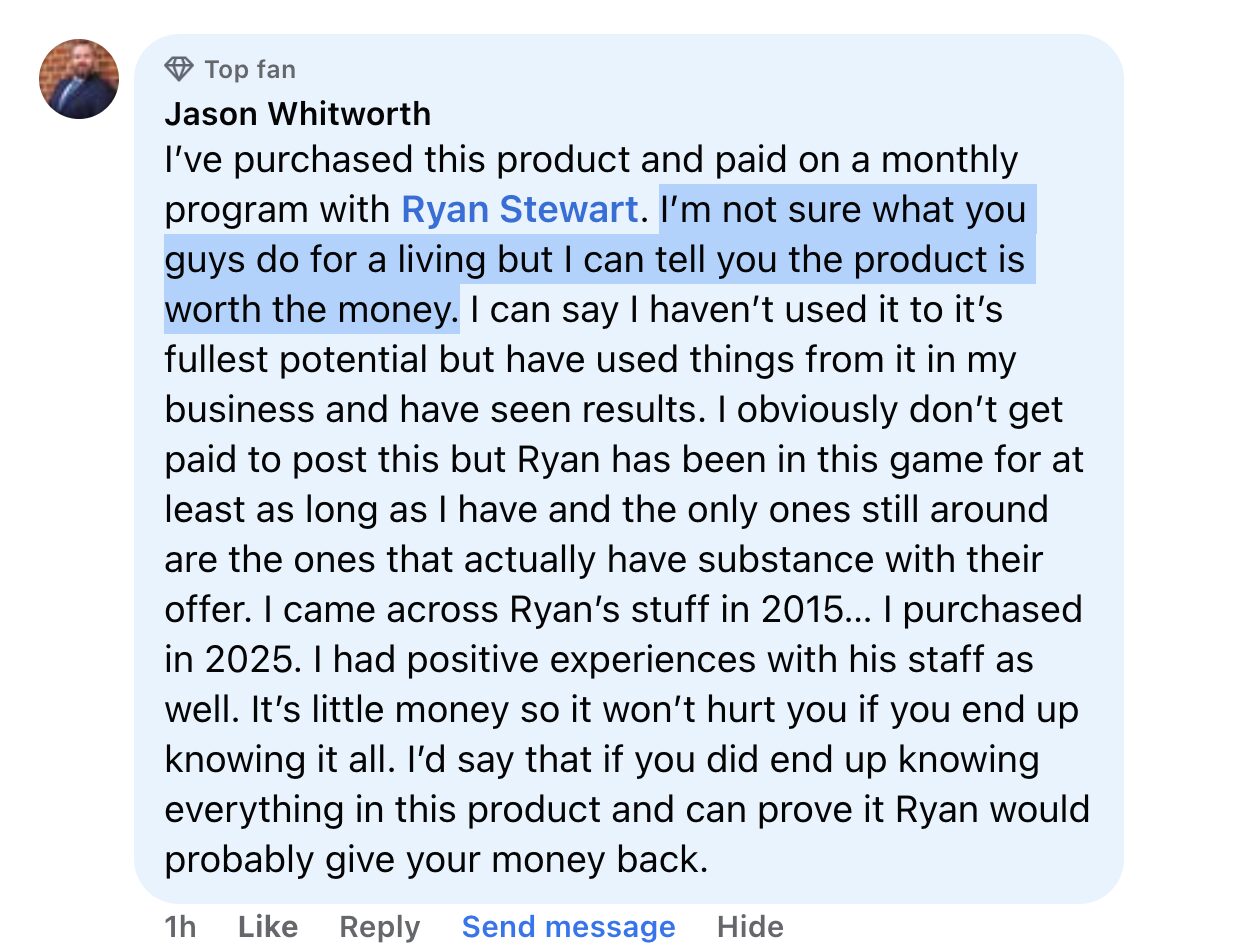
Task: Click Send message below the comment
Action: pyautogui.click(x=568, y=927)
